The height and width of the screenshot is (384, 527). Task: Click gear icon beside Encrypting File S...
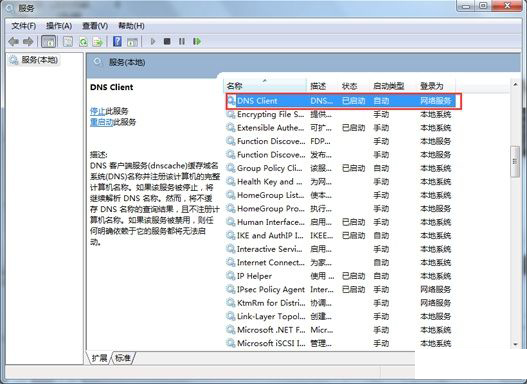pos(231,114)
